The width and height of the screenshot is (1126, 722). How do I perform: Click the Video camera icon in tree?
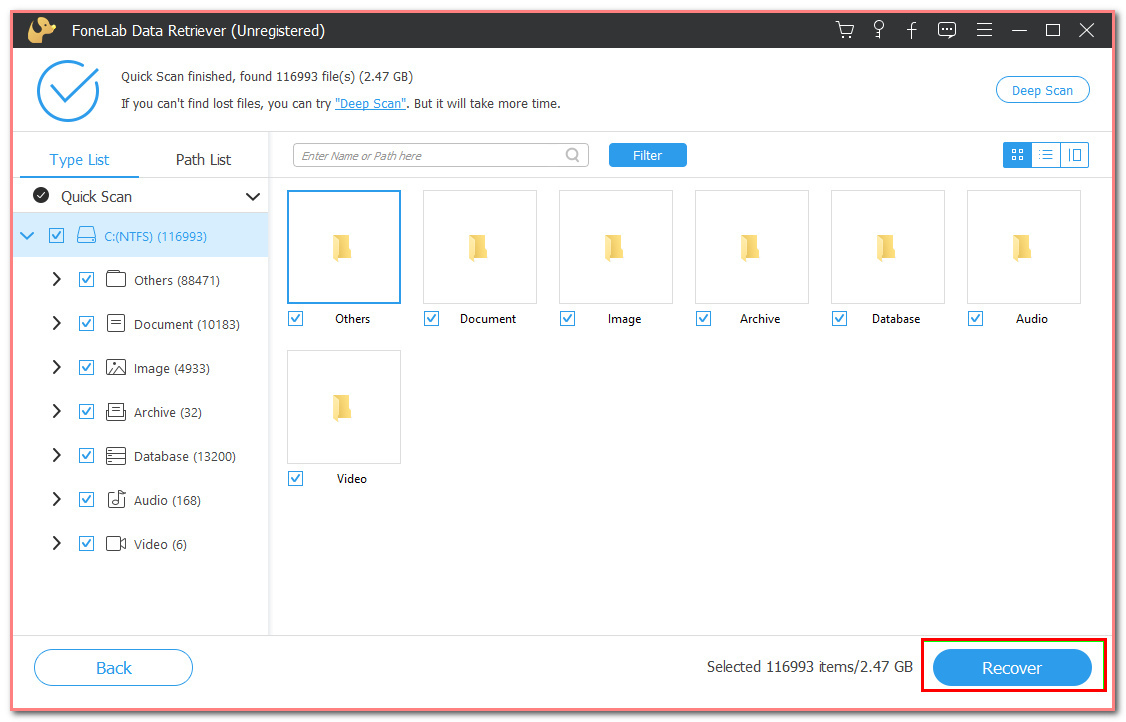pos(116,543)
